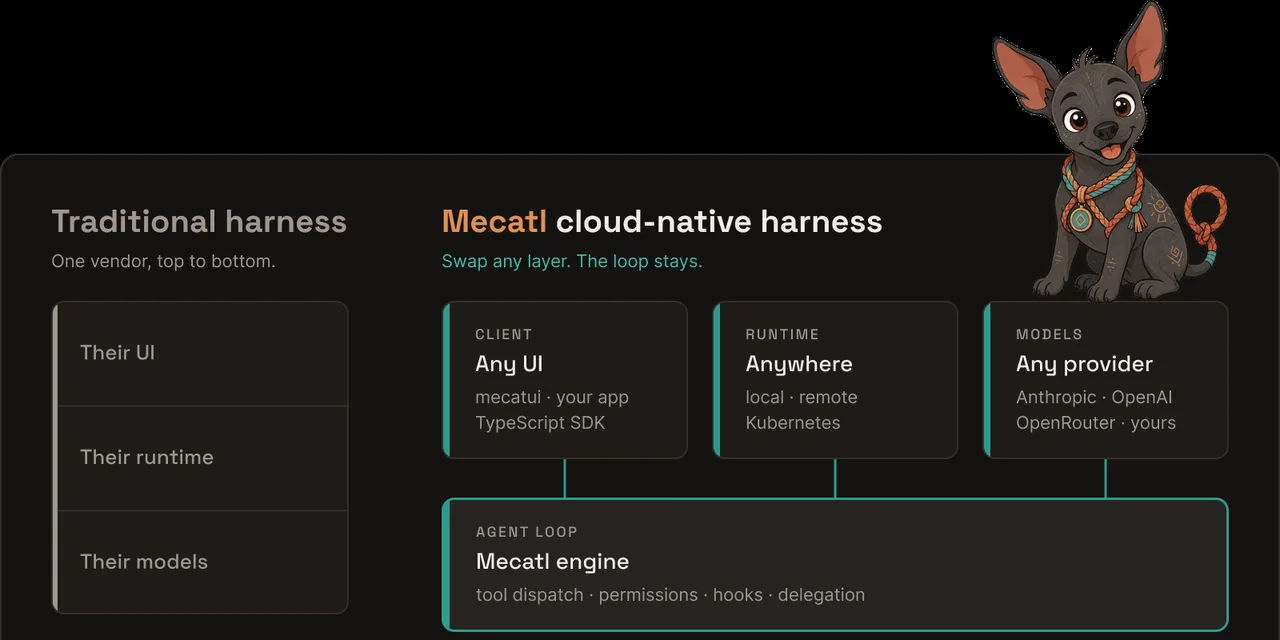Viewport: 1280px width, 640px height.
Task: Click the "AGENT LOOP" label
Action: (527, 532)
